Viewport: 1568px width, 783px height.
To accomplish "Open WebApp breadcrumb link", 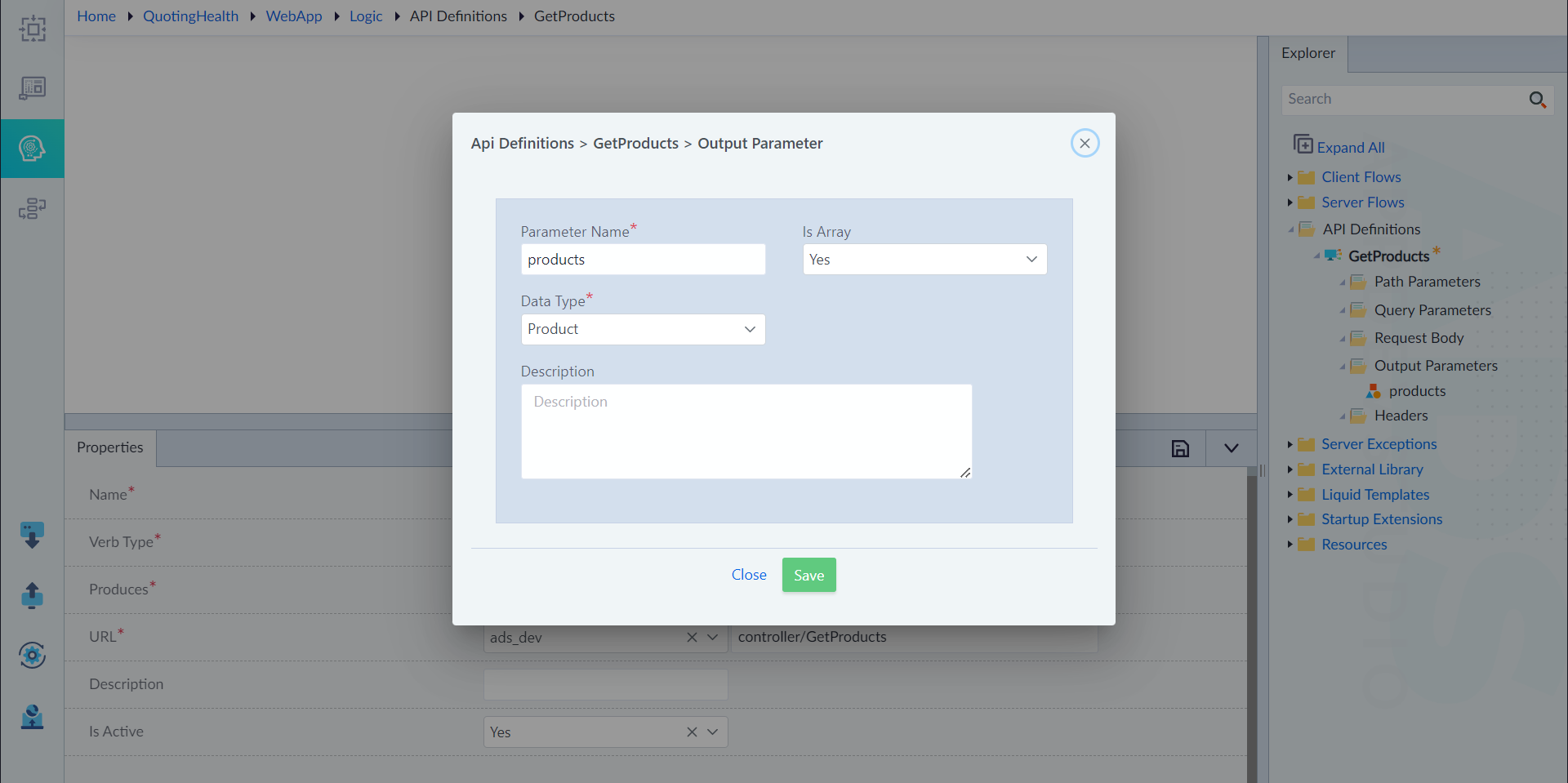I will coord(294,16).
